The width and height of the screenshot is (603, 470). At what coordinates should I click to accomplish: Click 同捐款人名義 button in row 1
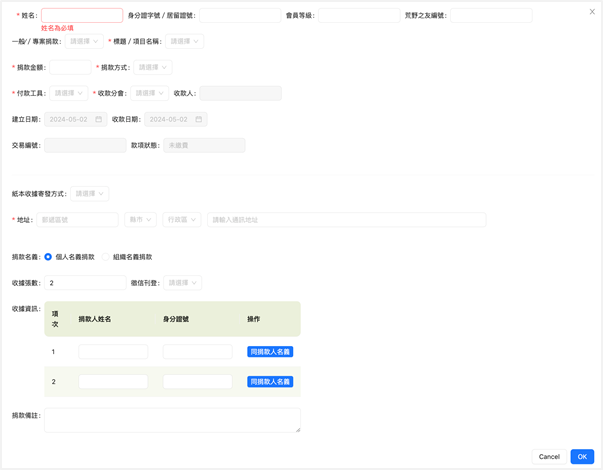[270, 352]
